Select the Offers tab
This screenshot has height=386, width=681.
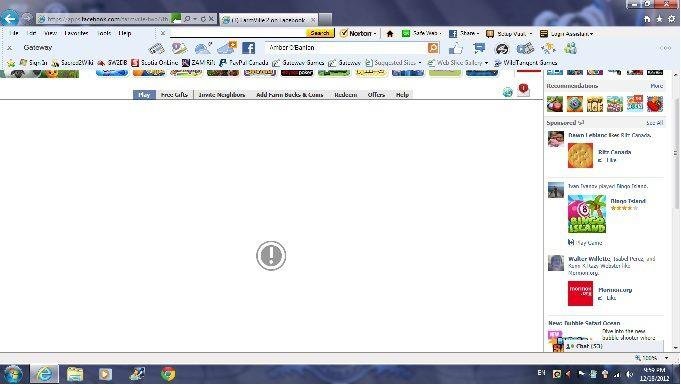coord(376,95)
